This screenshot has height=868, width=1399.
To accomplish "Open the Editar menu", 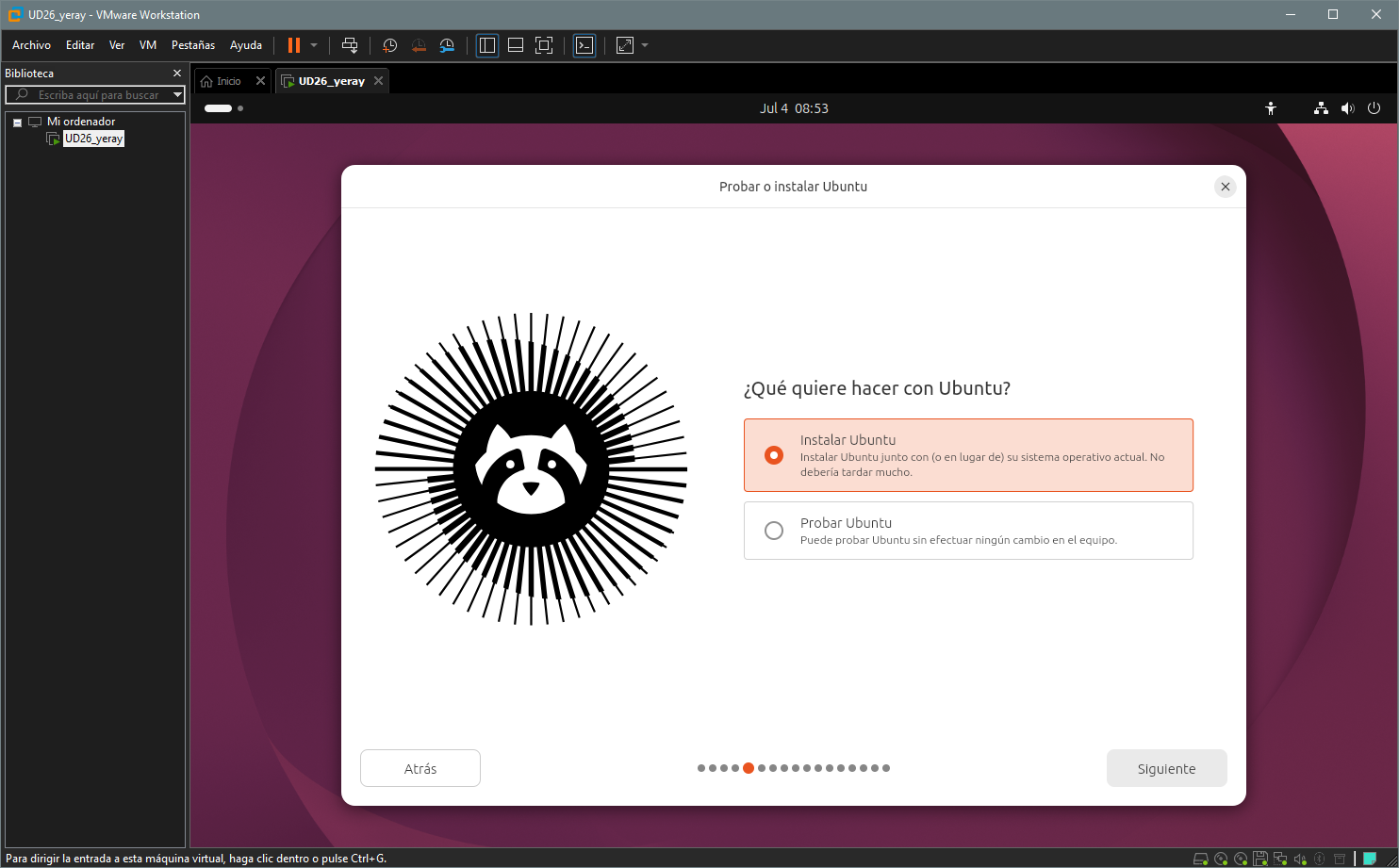I will [x=80, y=45].
